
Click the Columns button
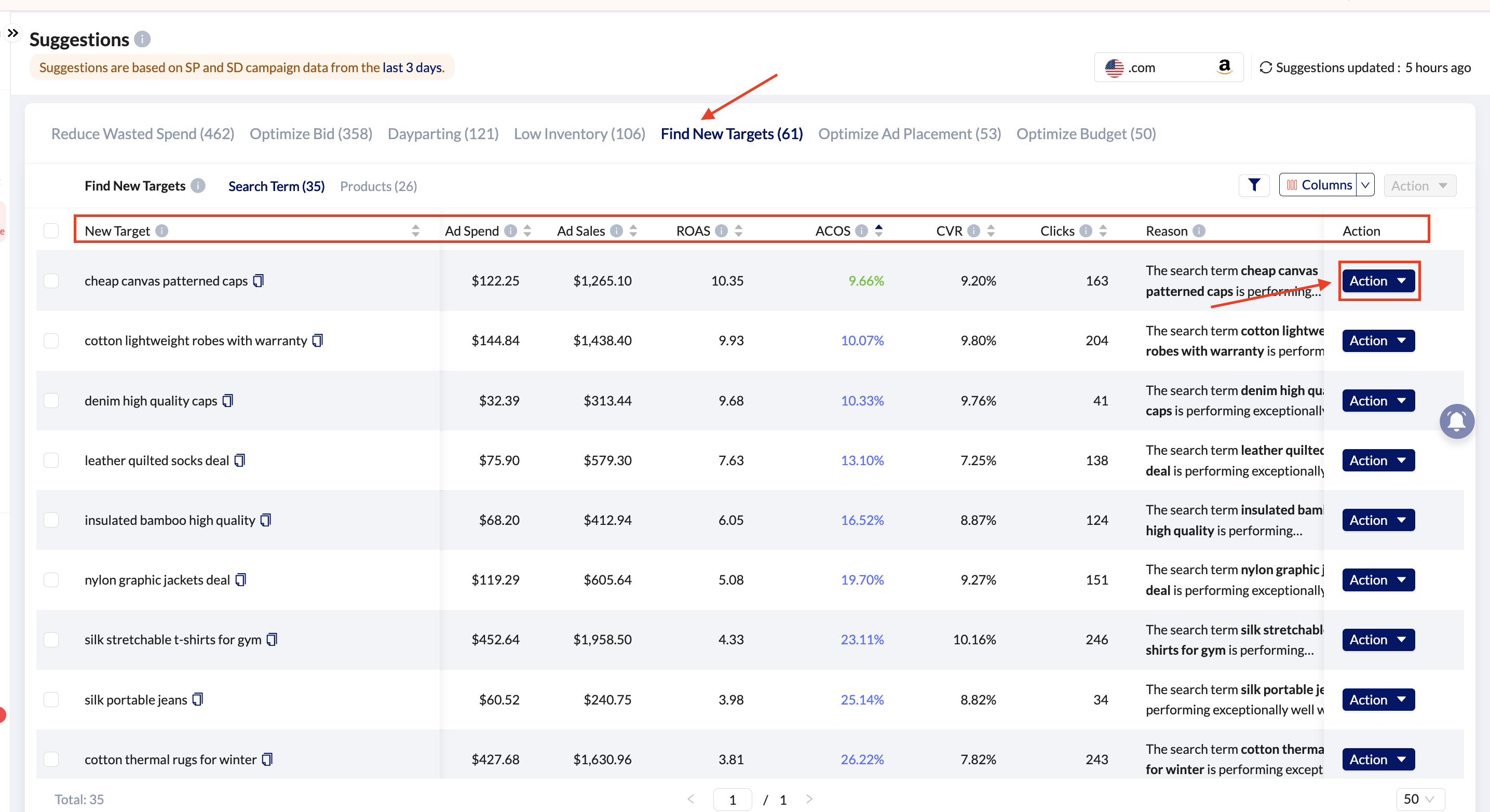click(1318, 185)
